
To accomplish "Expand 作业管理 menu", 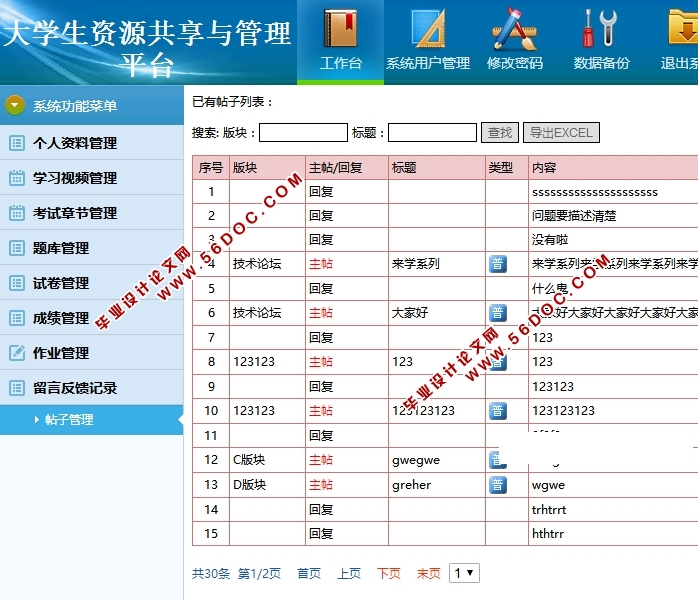I will pos(92,353).
